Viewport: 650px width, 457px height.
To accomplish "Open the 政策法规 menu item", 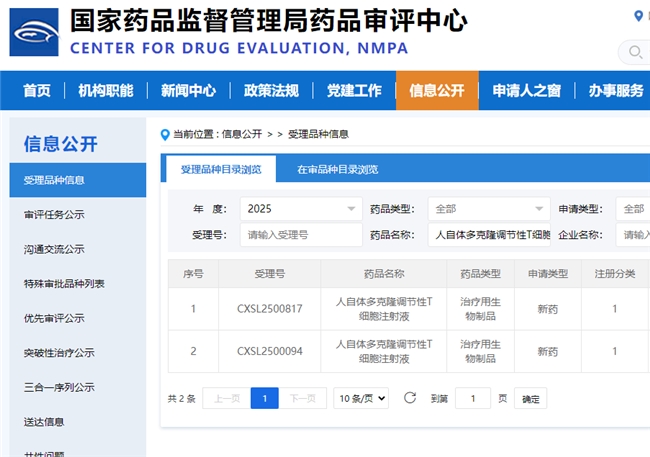I will coord(271,91).
